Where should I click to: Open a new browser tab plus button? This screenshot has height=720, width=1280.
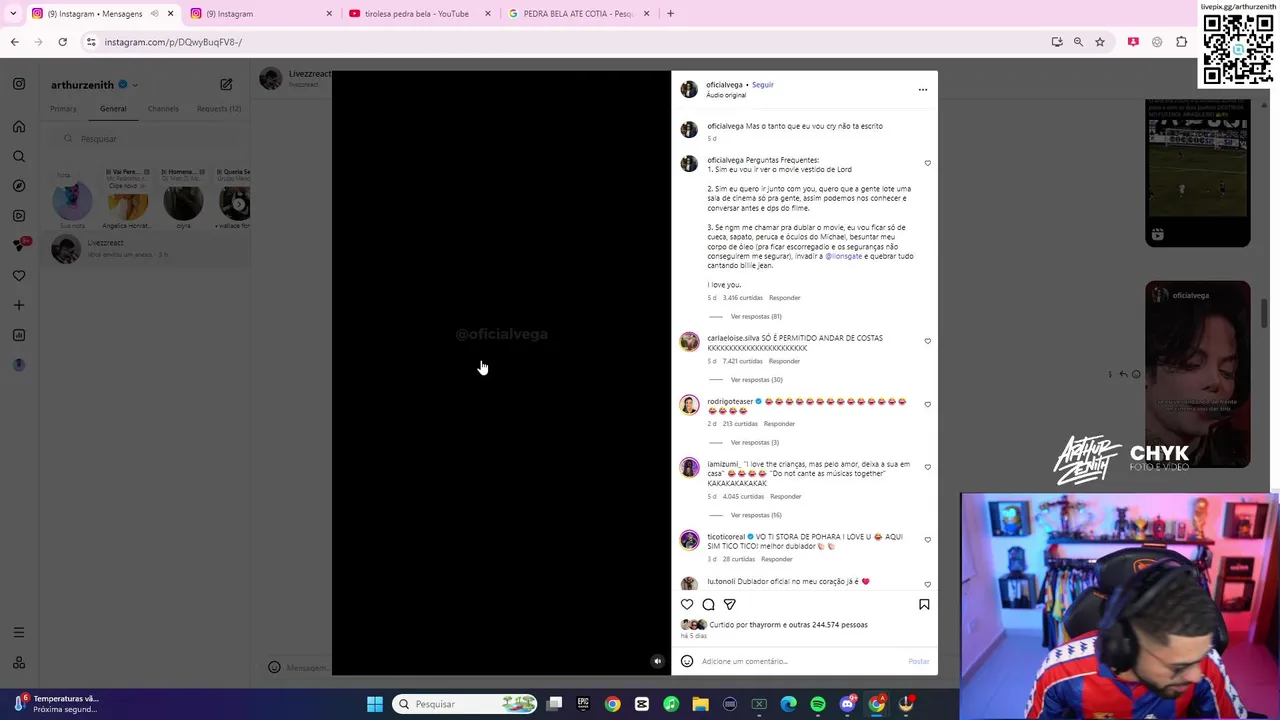click(670, 14)
